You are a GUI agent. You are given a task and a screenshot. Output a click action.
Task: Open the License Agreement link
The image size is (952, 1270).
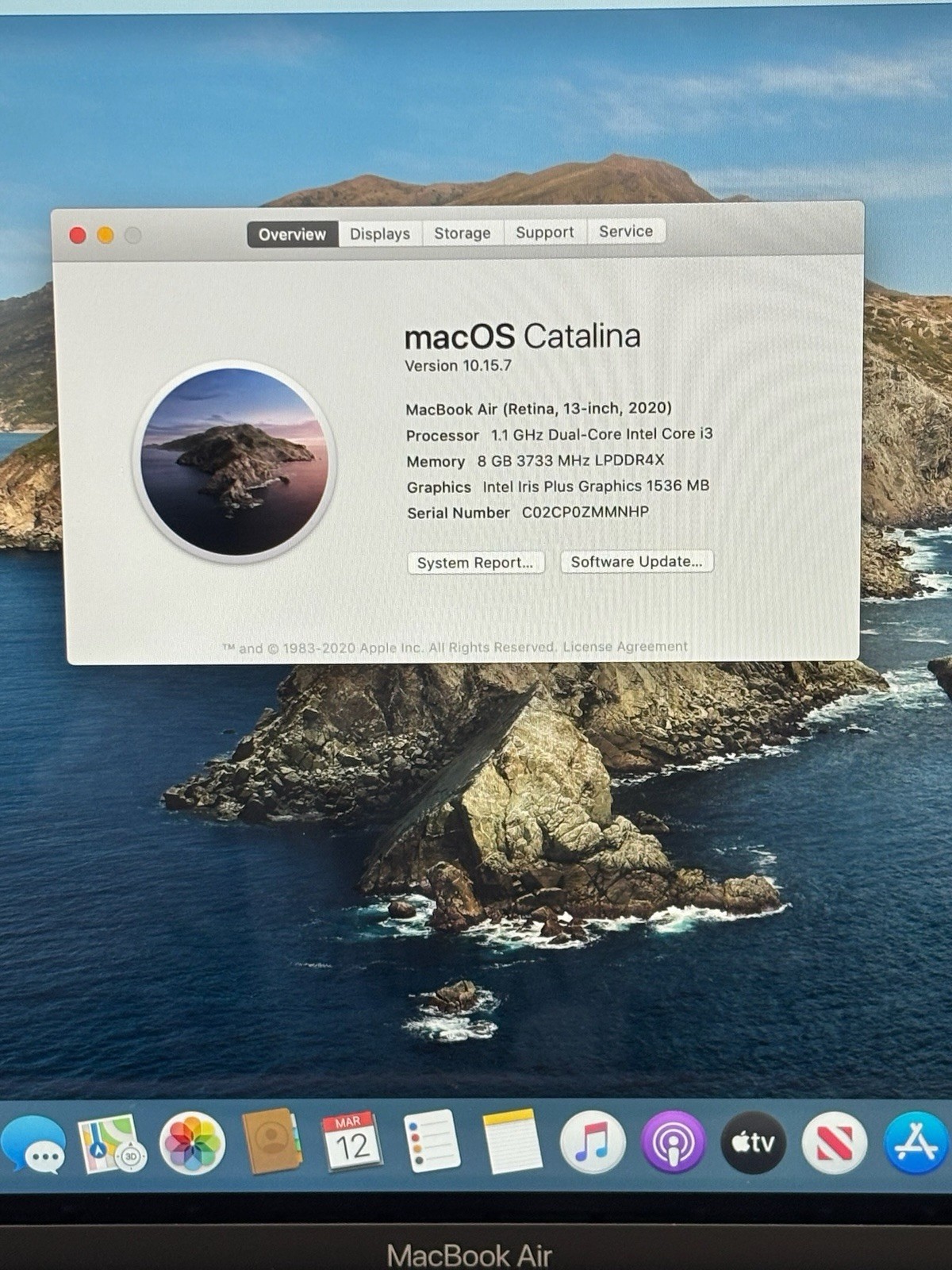pyautogui.click(x=625, y=647)
